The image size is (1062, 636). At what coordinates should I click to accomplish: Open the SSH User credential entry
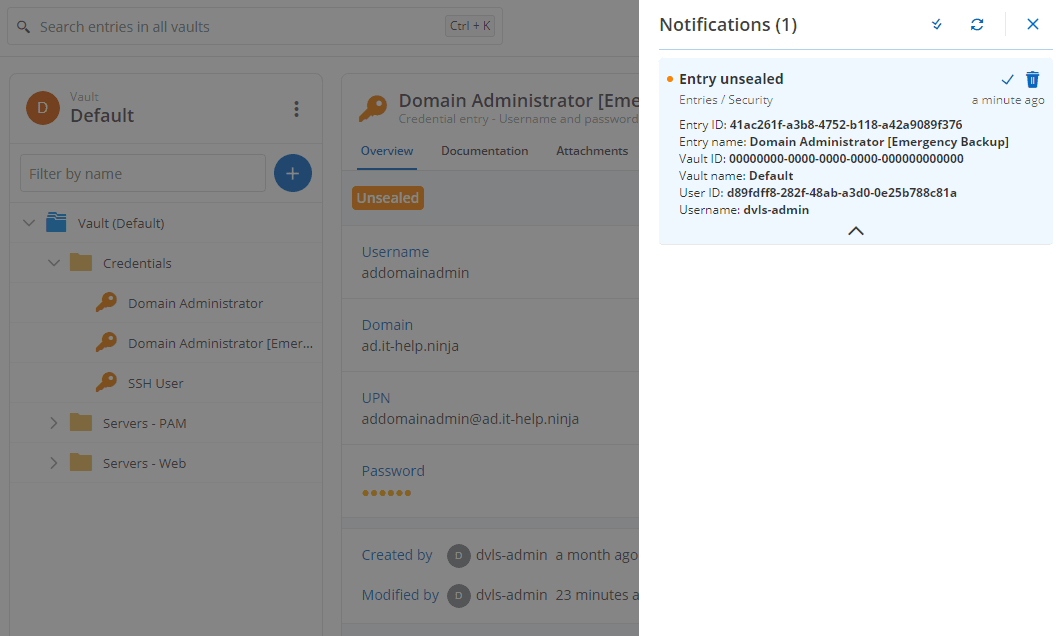(x=155, y=383)
